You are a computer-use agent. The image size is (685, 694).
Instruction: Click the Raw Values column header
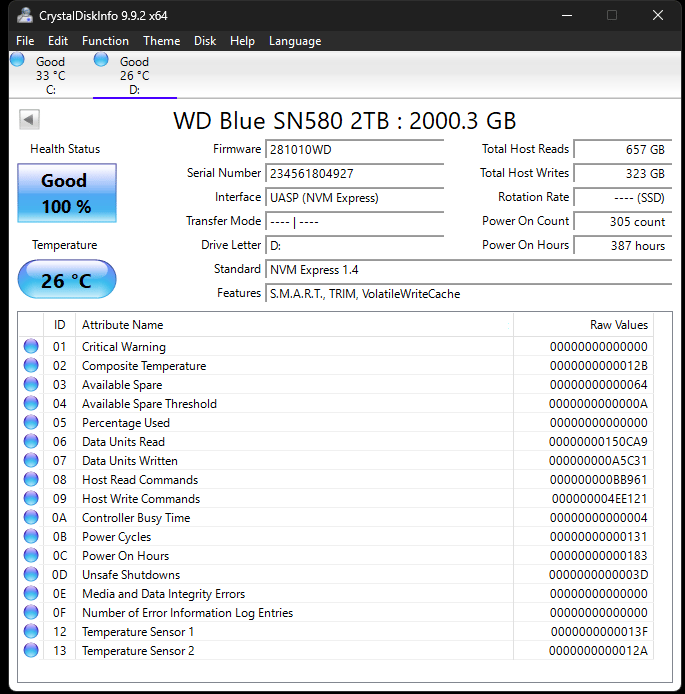point(583,325)
